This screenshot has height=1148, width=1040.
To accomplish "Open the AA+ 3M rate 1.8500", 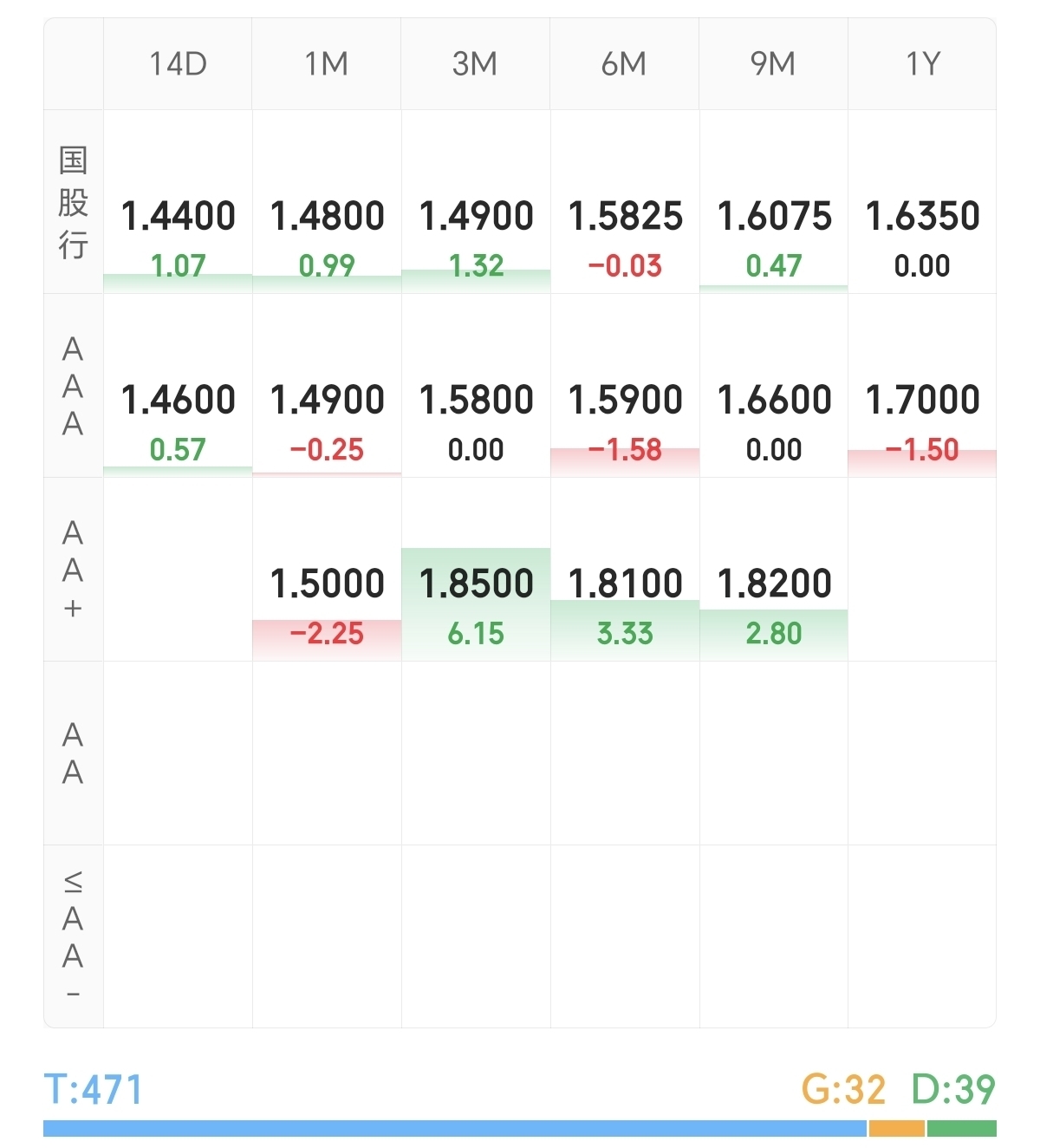I will tap(476, 584).
